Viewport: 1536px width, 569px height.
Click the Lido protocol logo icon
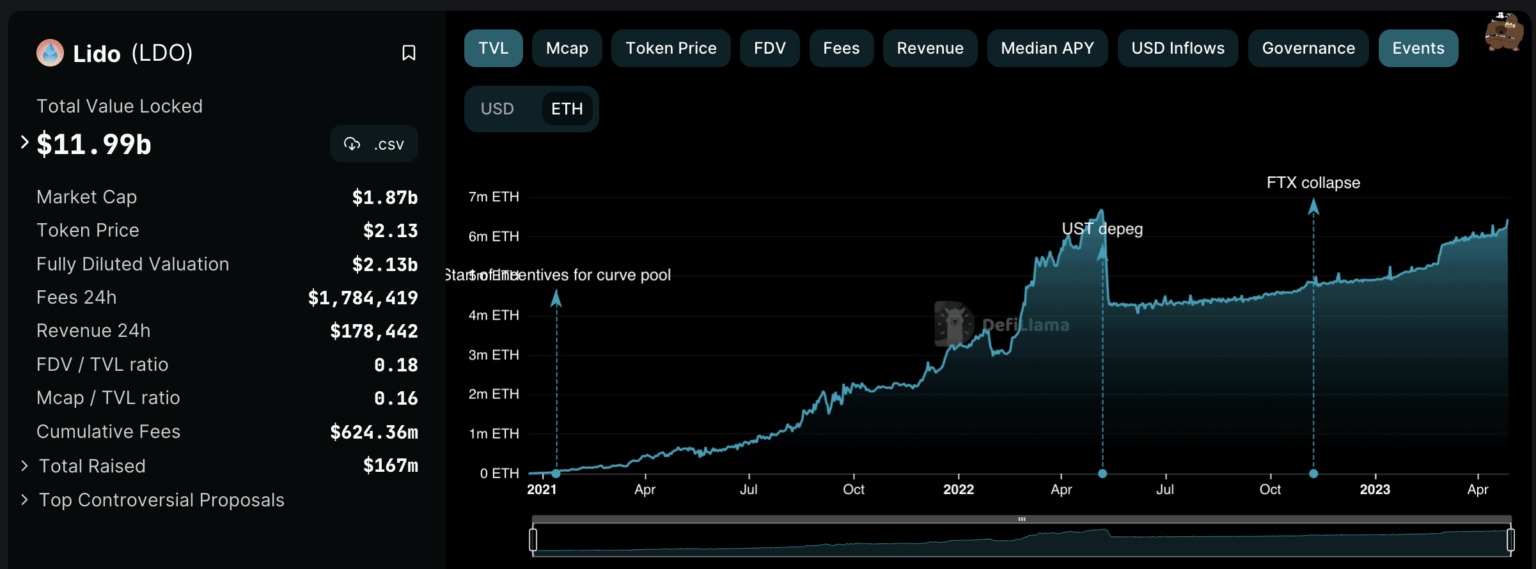coord(50,53)
